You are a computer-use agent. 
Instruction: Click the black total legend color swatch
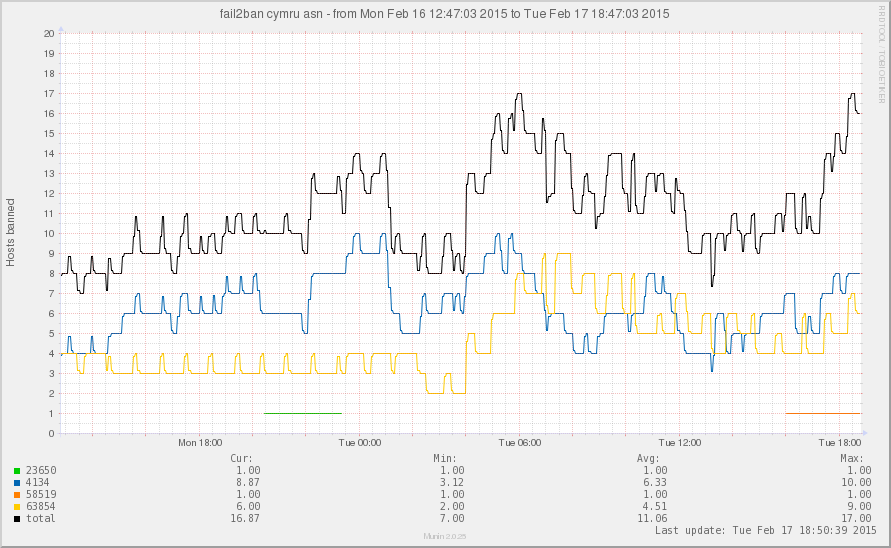coord(16,518)
